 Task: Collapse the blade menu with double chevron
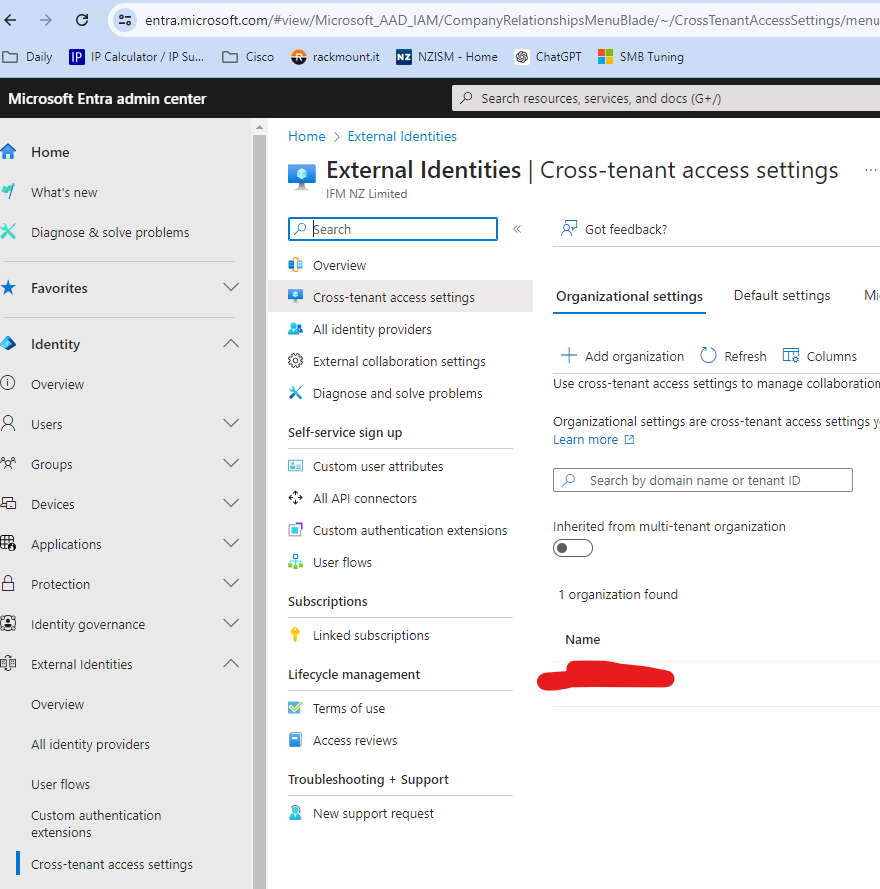(517, 228)
